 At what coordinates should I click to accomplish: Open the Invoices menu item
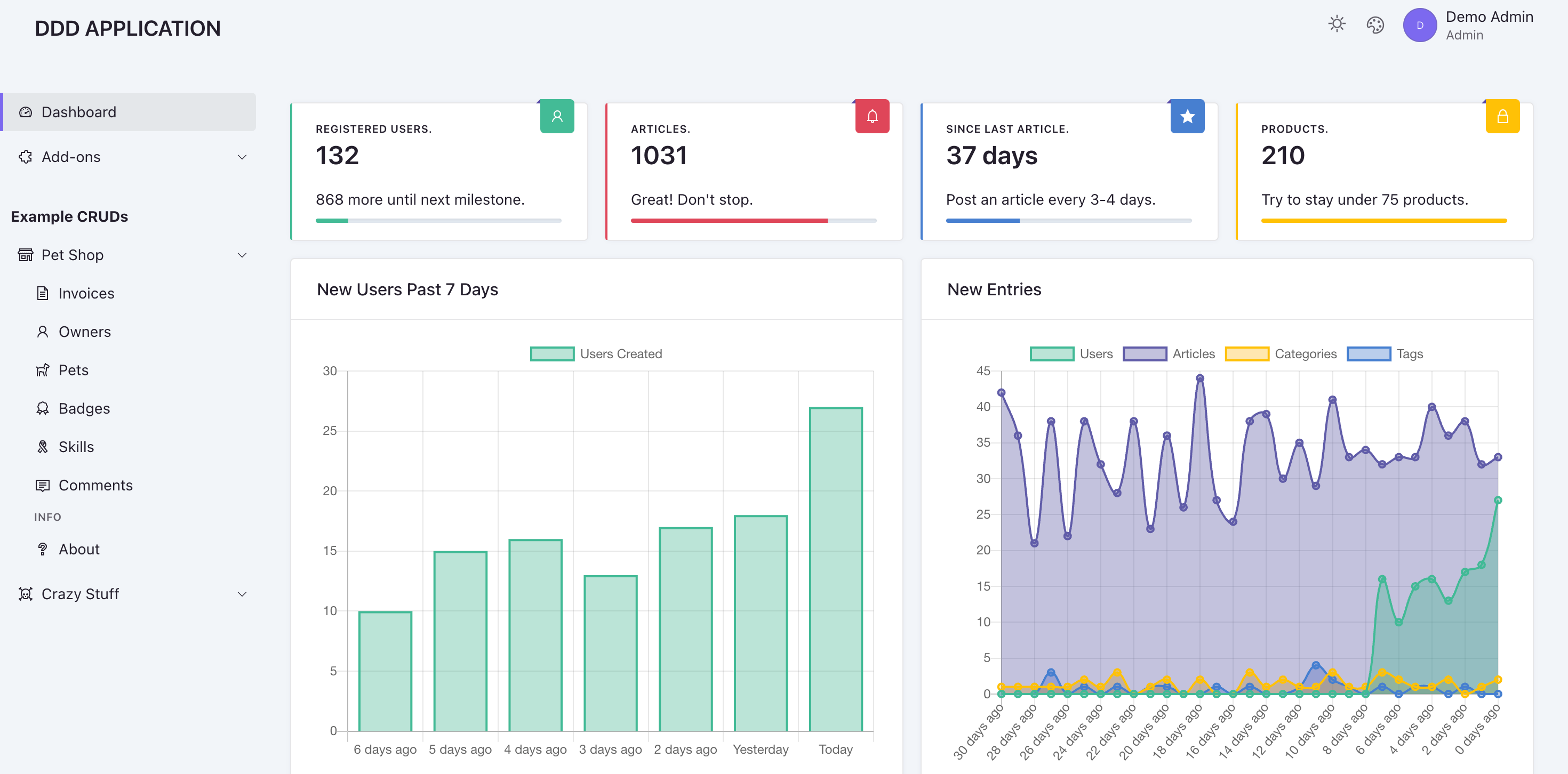coord(86,293)
